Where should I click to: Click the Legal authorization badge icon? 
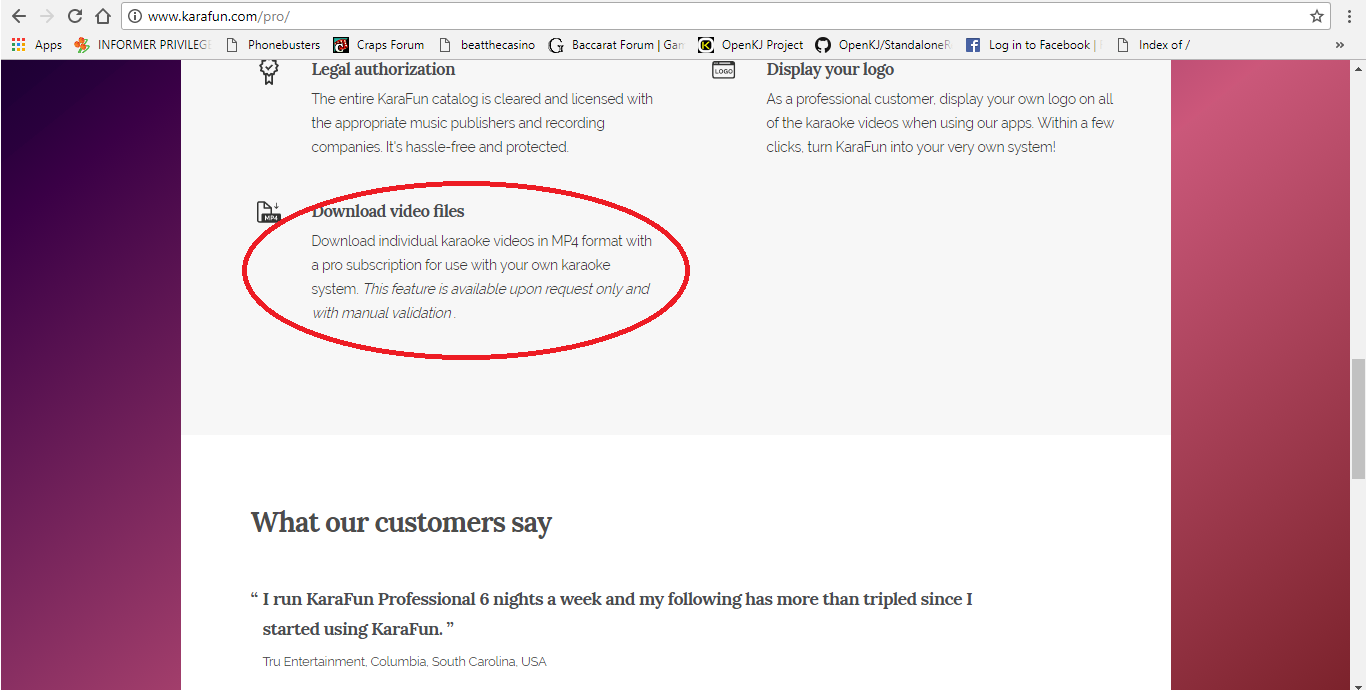268,71
